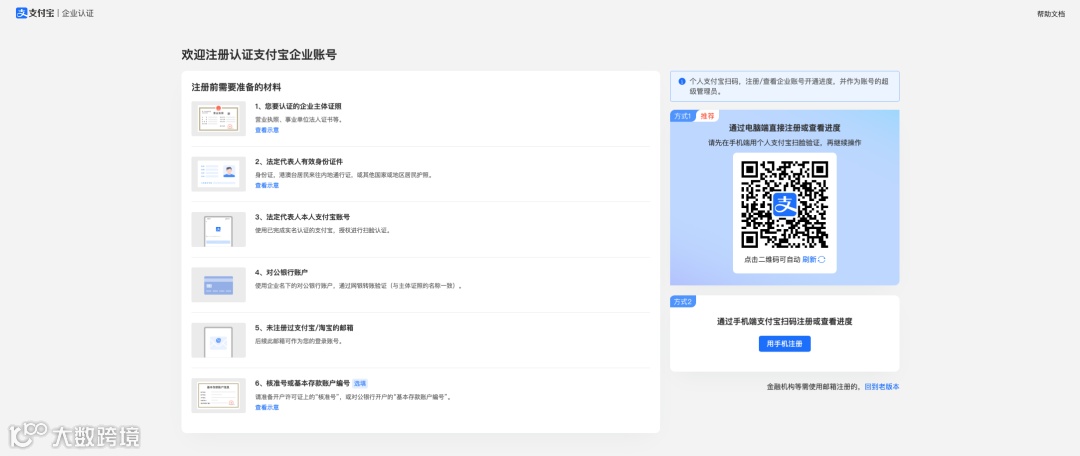Click the 企业认证 header text
The width and height of the screenshot is (1080, 456).
78,13
